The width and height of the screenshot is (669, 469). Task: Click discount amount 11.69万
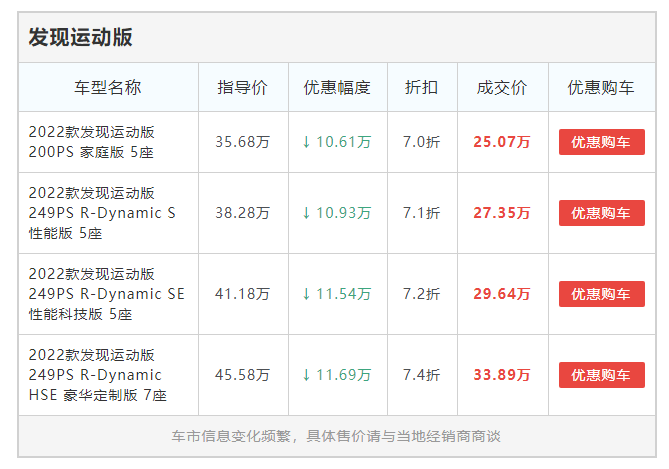[x=337, y=375]
